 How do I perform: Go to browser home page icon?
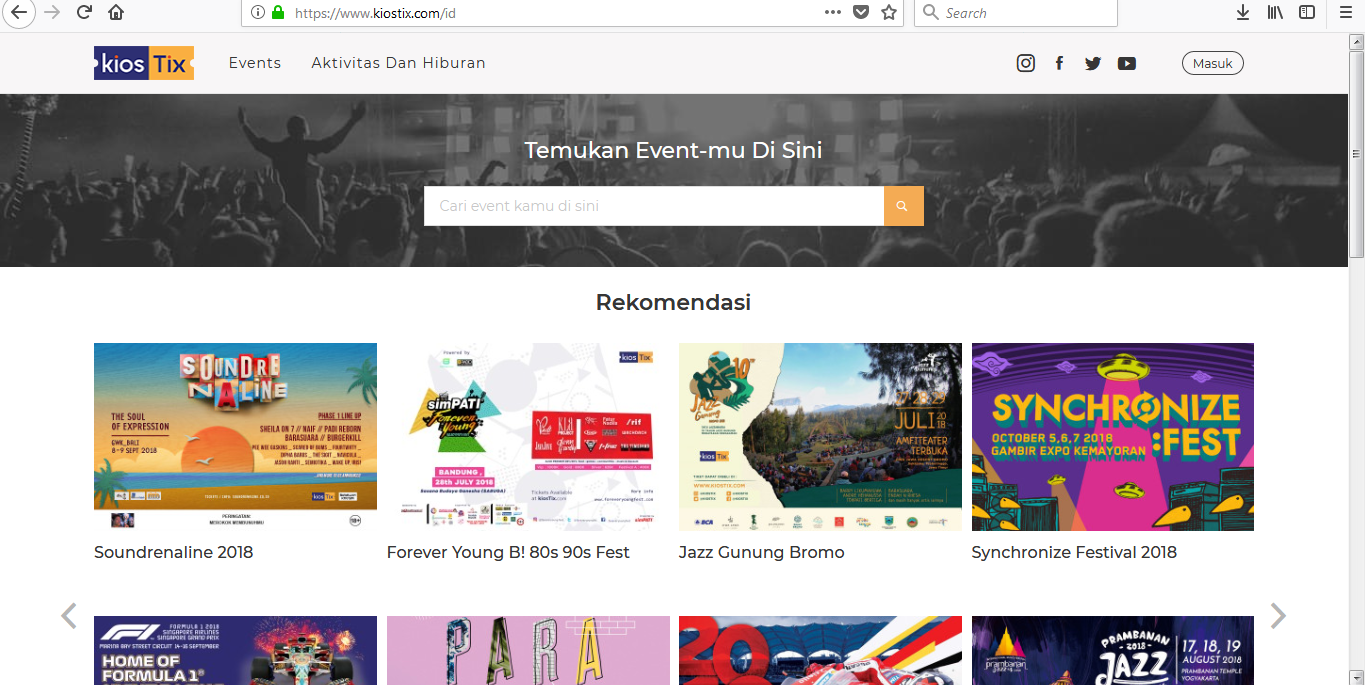point(116,12)
